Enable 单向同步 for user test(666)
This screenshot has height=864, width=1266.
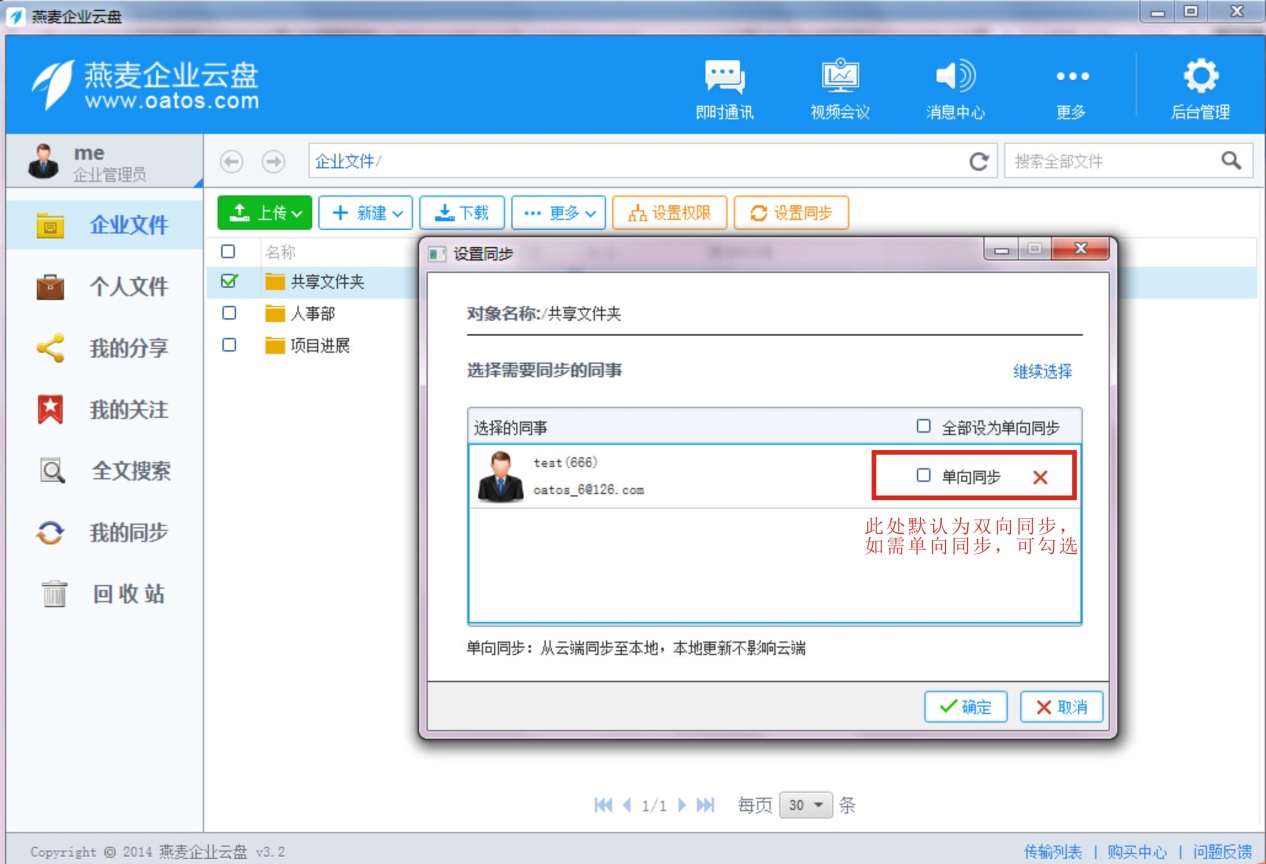(923, 475)
